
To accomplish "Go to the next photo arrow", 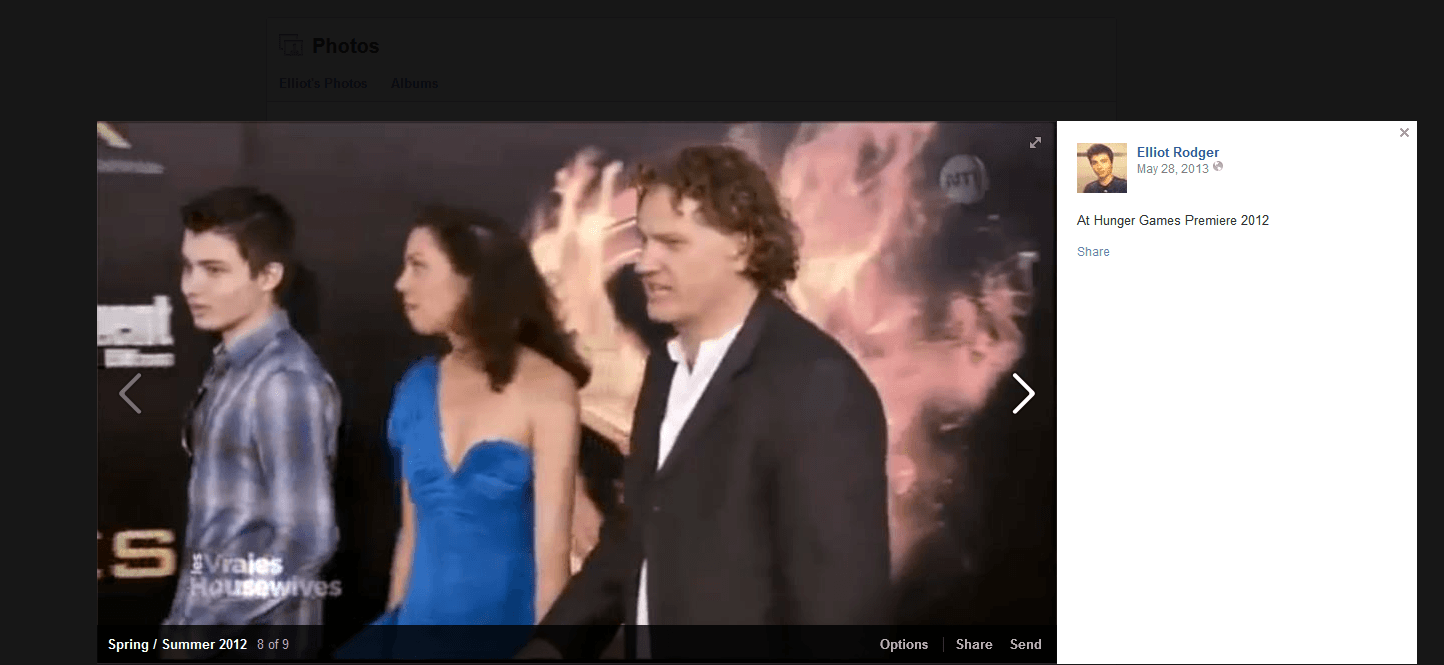I will tap(1023, 393).
